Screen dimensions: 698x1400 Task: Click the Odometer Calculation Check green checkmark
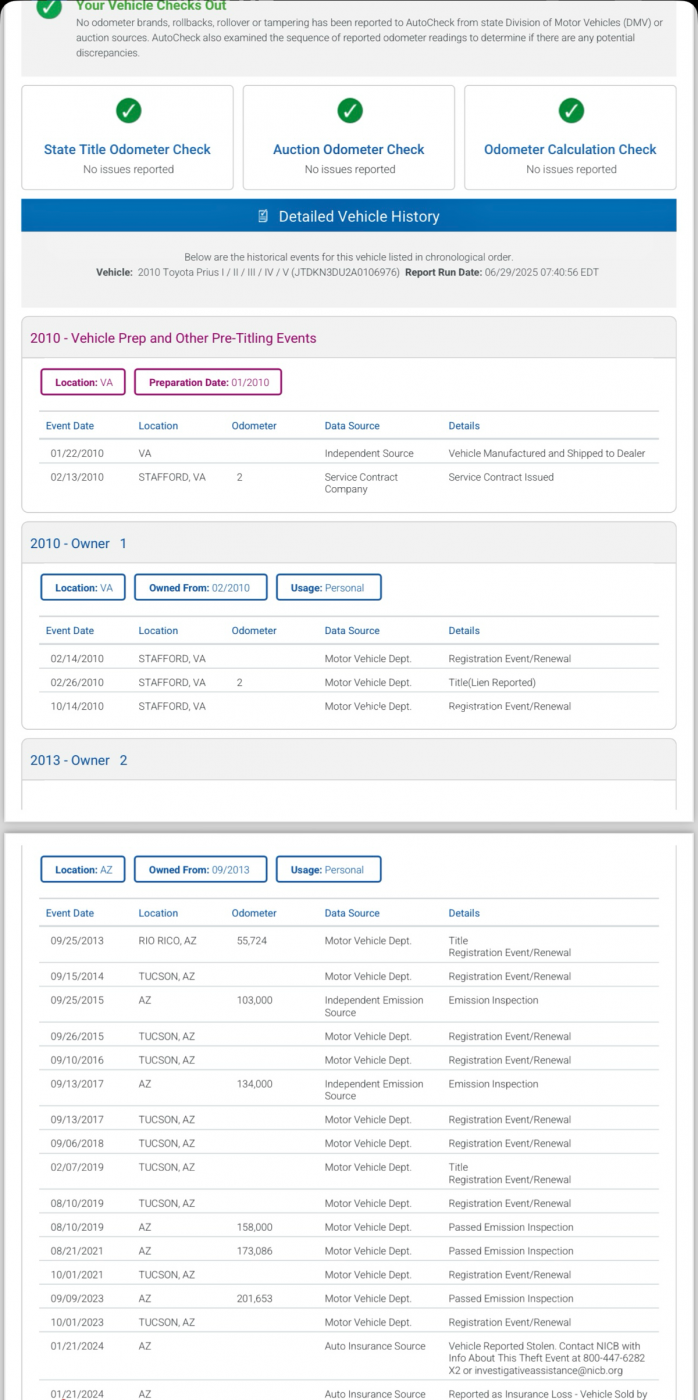(570, 111)
